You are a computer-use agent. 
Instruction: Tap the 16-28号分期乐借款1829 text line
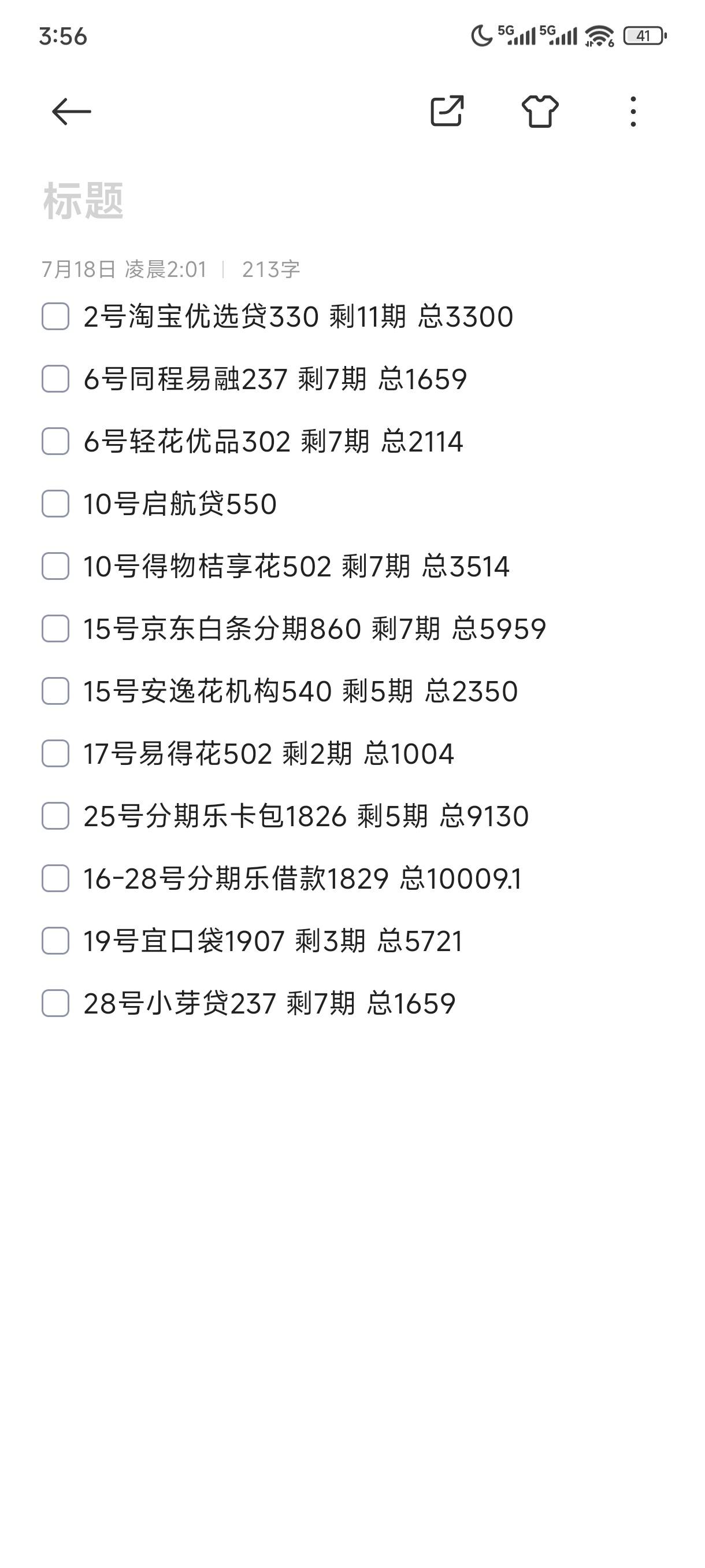302,878
